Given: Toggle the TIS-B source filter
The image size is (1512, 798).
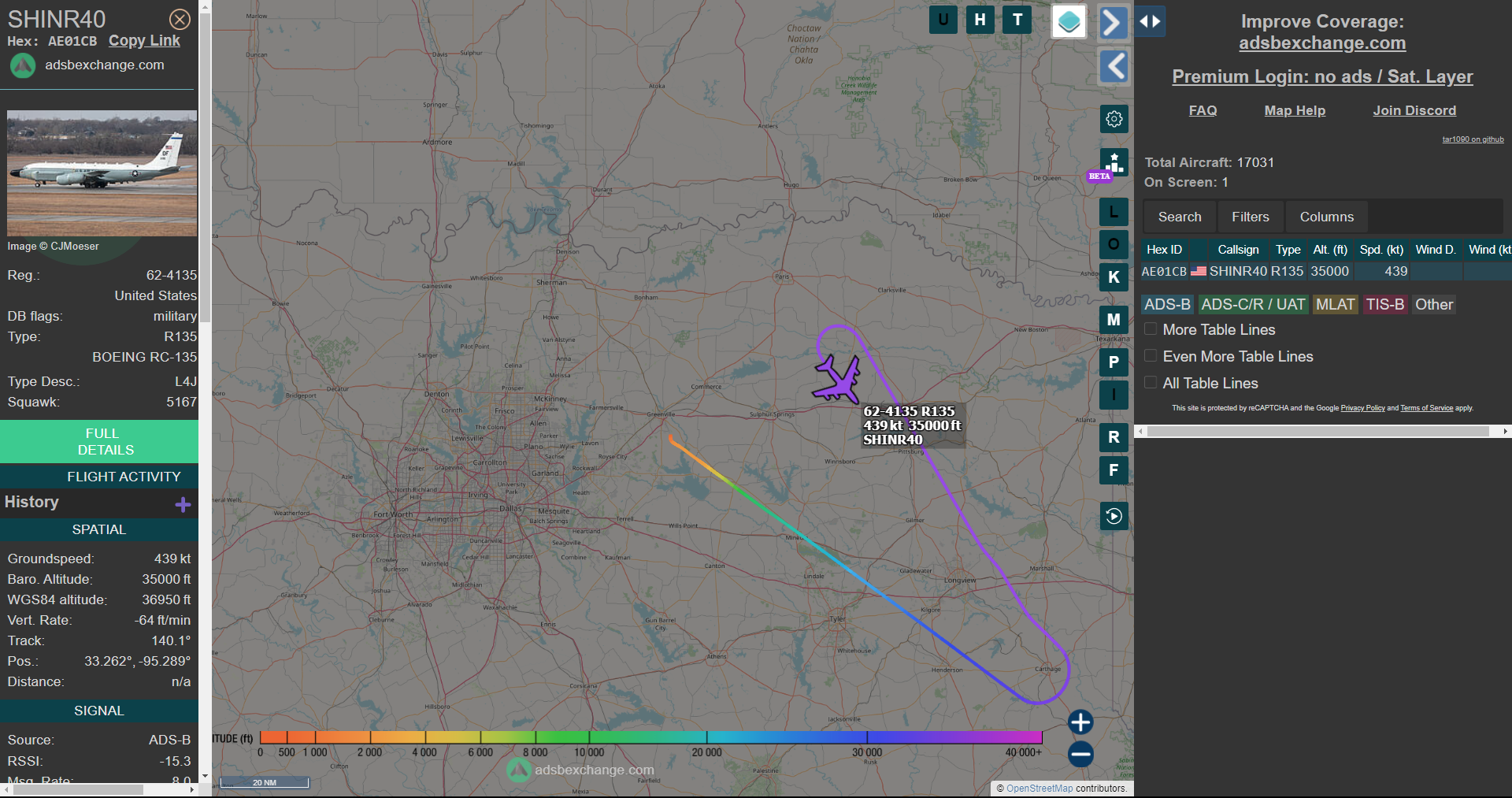Looking at the screenshot, I should tap(1385, 305).
